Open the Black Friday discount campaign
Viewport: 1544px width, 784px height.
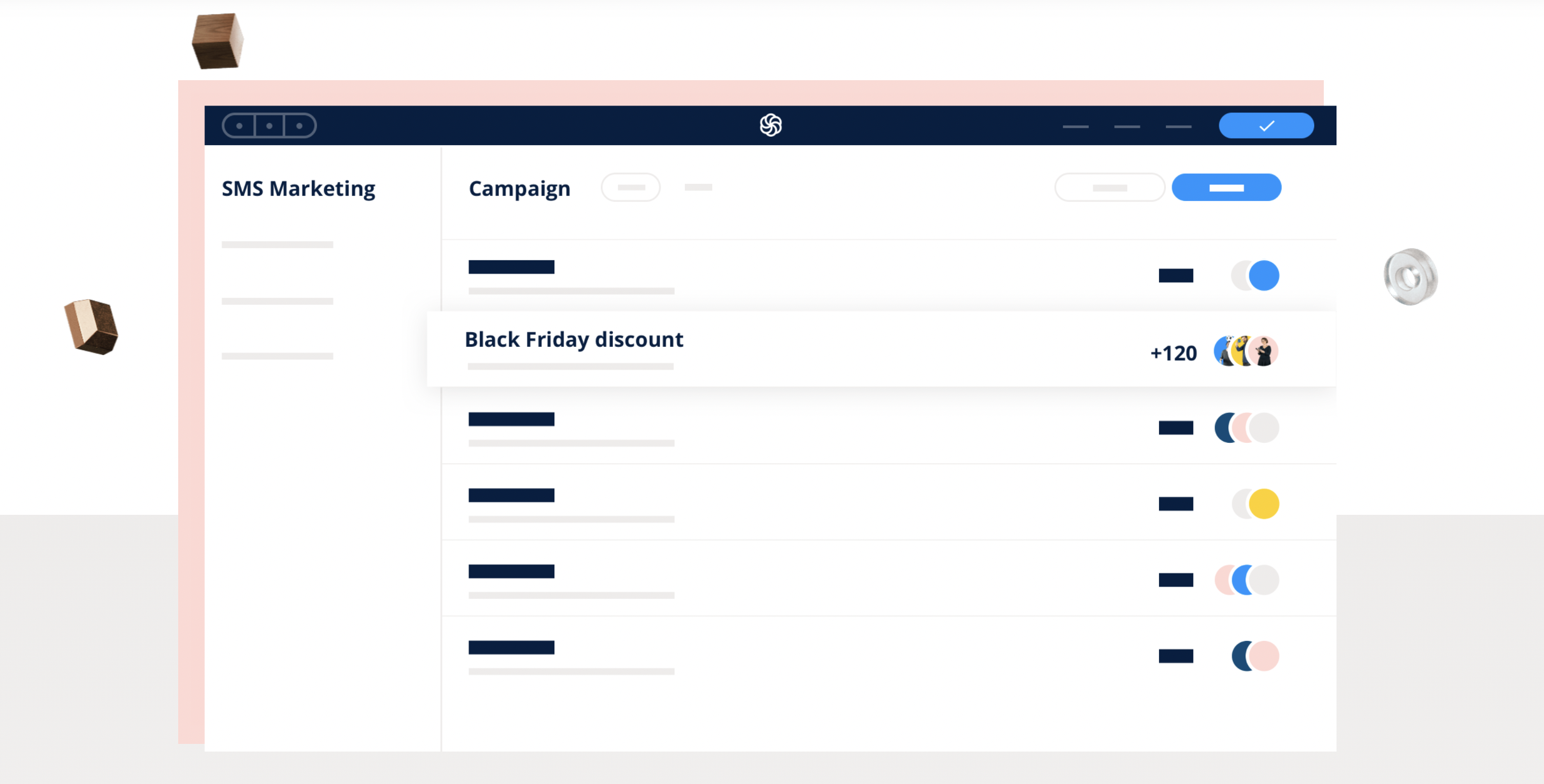tap(881, 349)
